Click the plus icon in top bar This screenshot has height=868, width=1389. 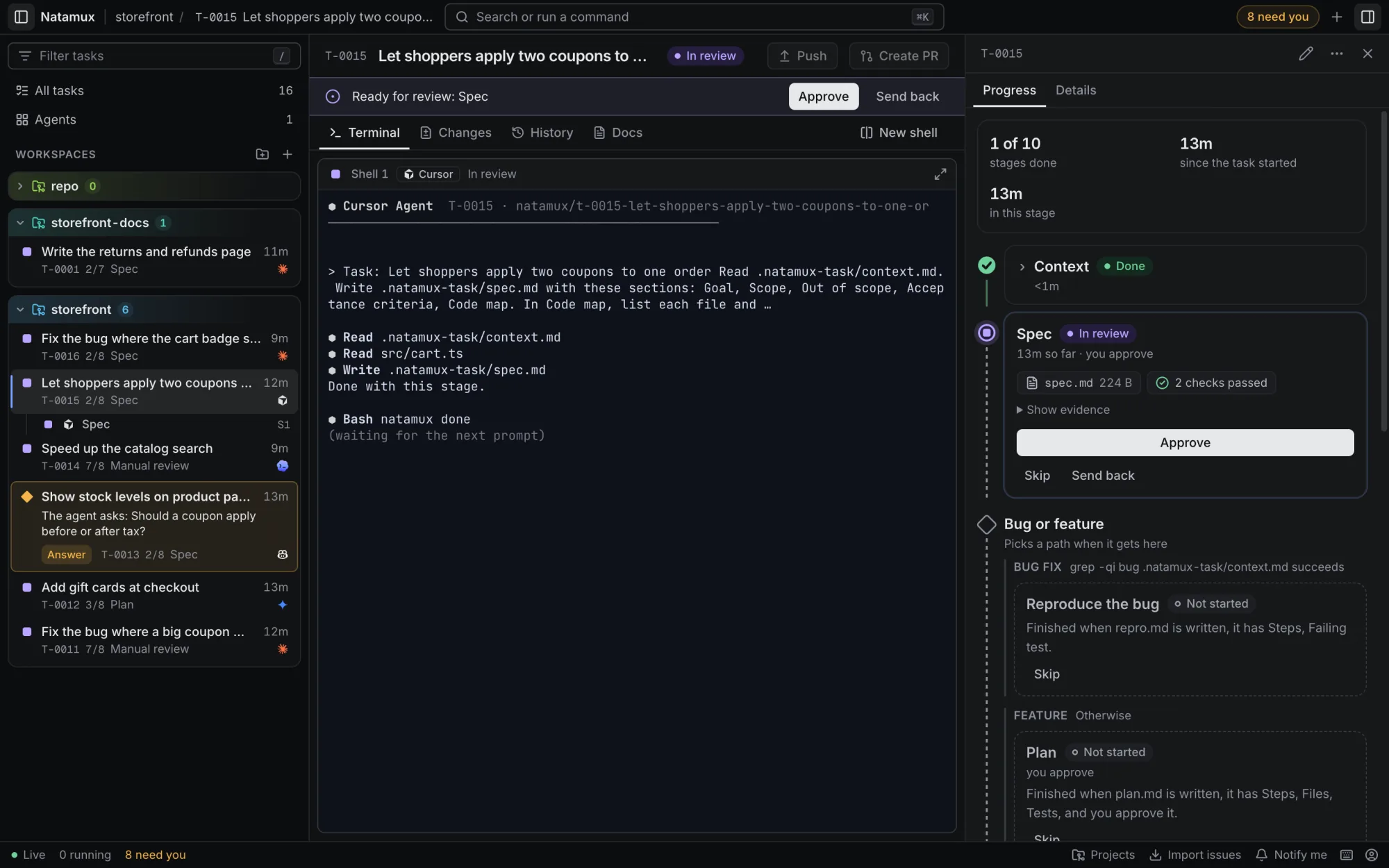point(1337,17)
